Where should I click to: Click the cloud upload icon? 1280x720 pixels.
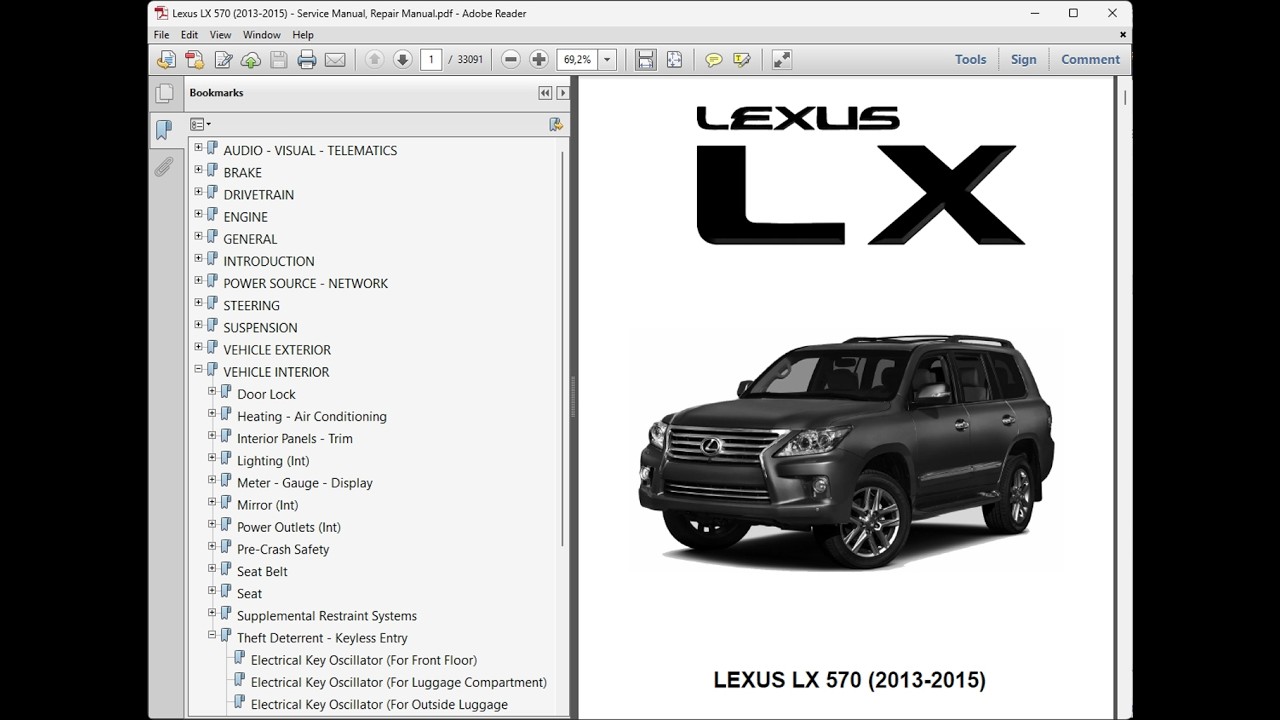tap(251, 60)
